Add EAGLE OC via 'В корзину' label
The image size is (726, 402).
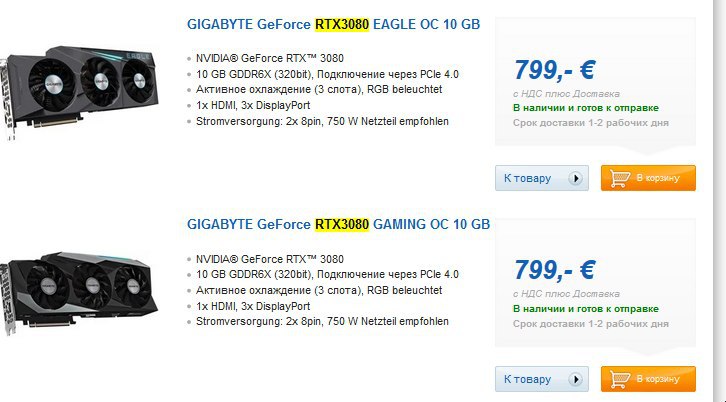coord(659,179)
